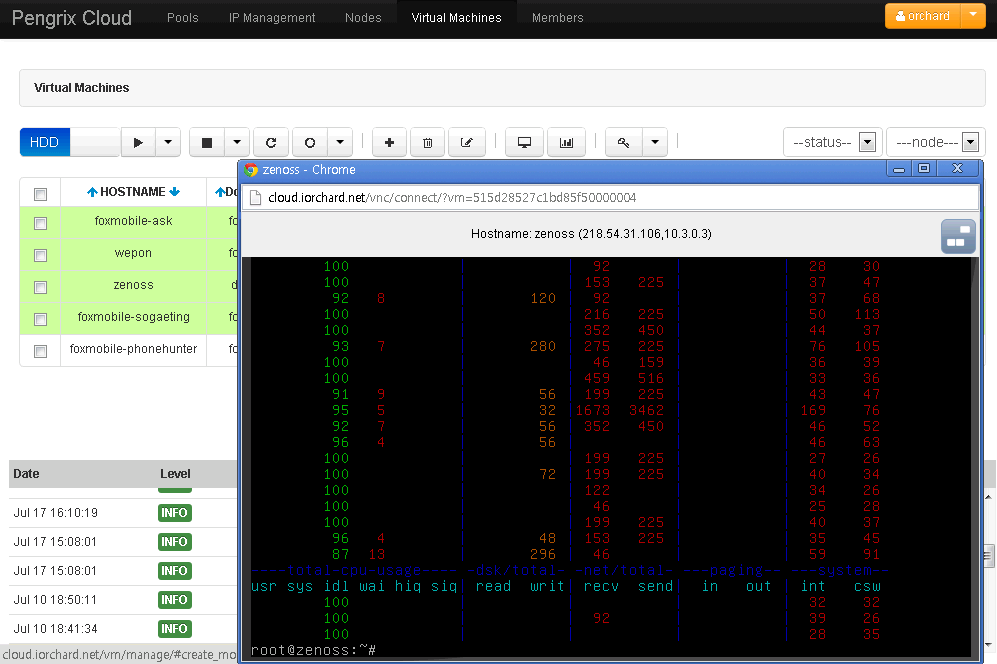Toggle the zenoss row checkbox
Screen dimensions: 997x664
(x=40, y=287)
